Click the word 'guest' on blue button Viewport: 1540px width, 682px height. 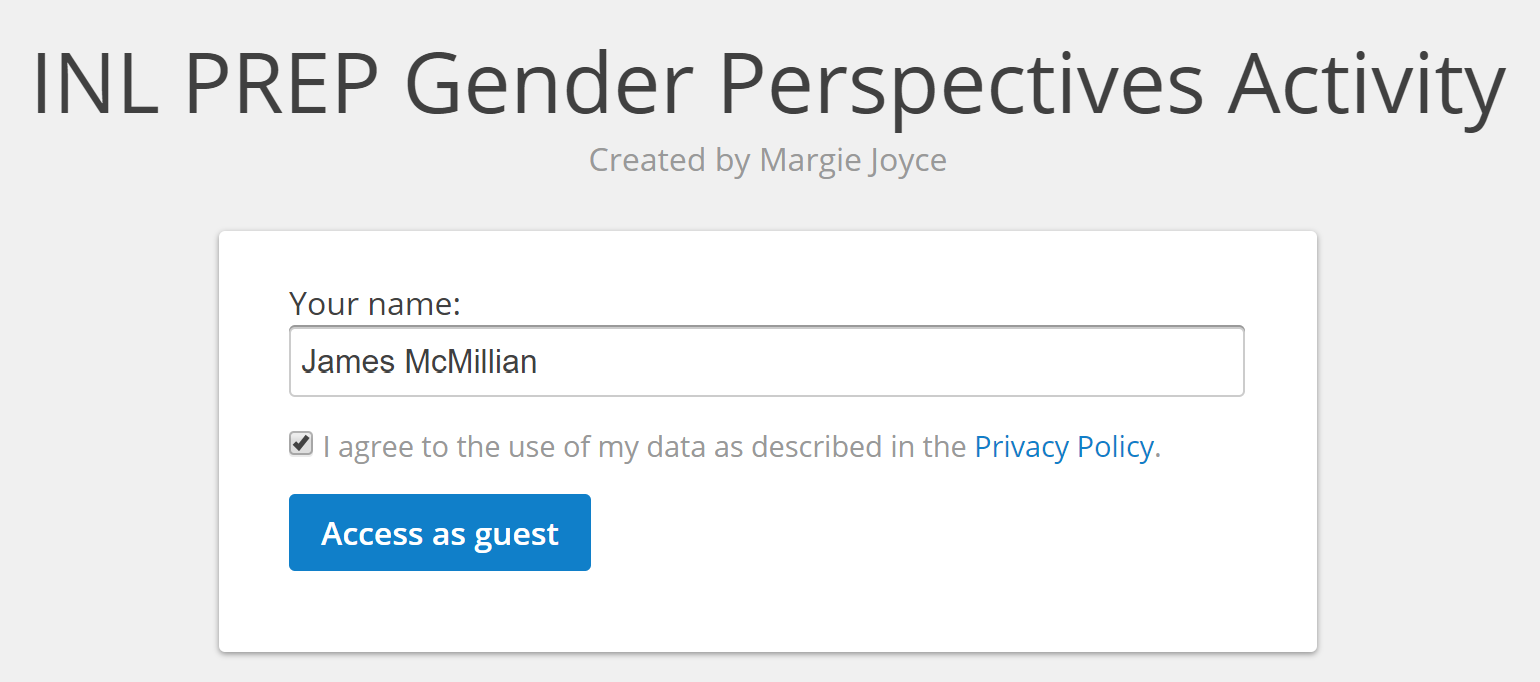coord(516,534)
